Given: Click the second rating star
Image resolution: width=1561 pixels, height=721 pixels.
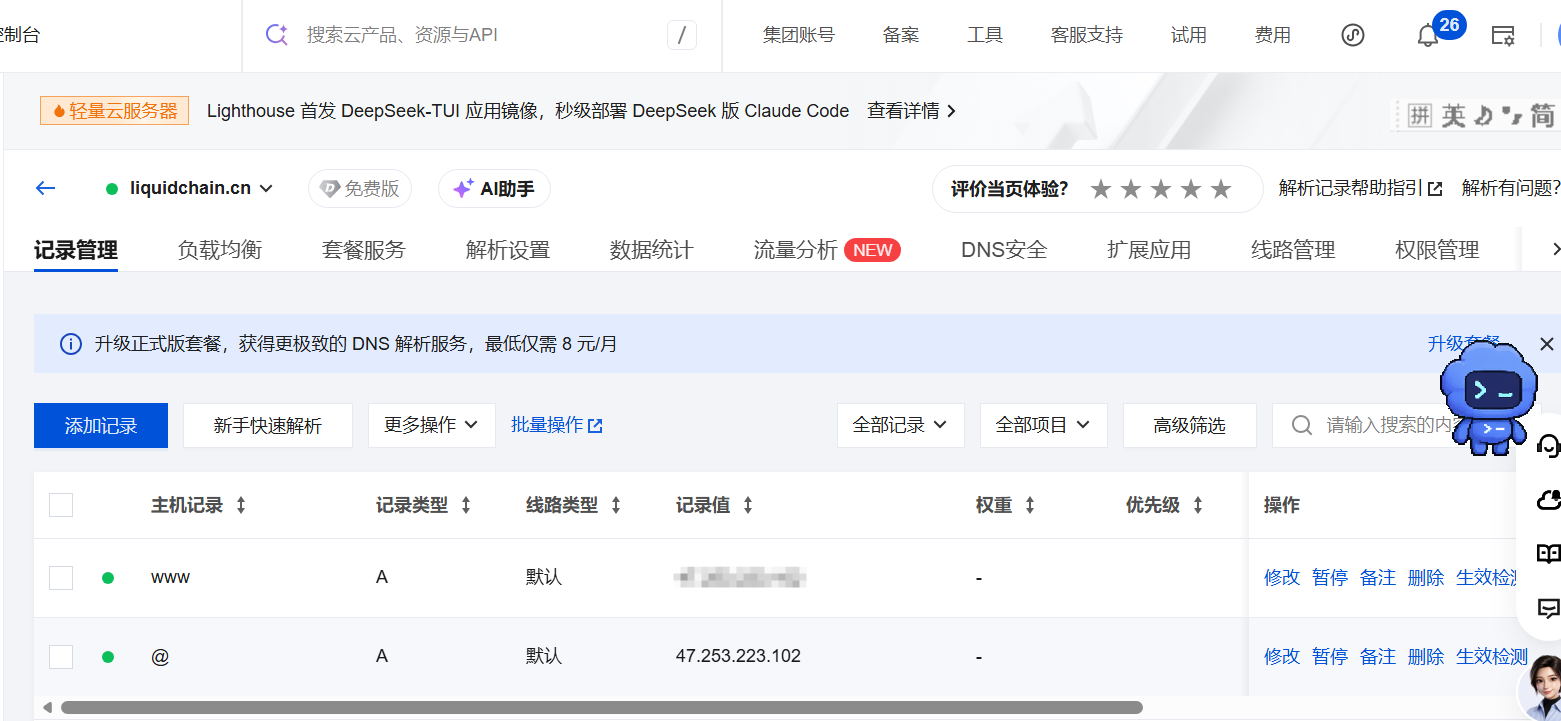Looking at the screenshot, I should (1131, 189).
